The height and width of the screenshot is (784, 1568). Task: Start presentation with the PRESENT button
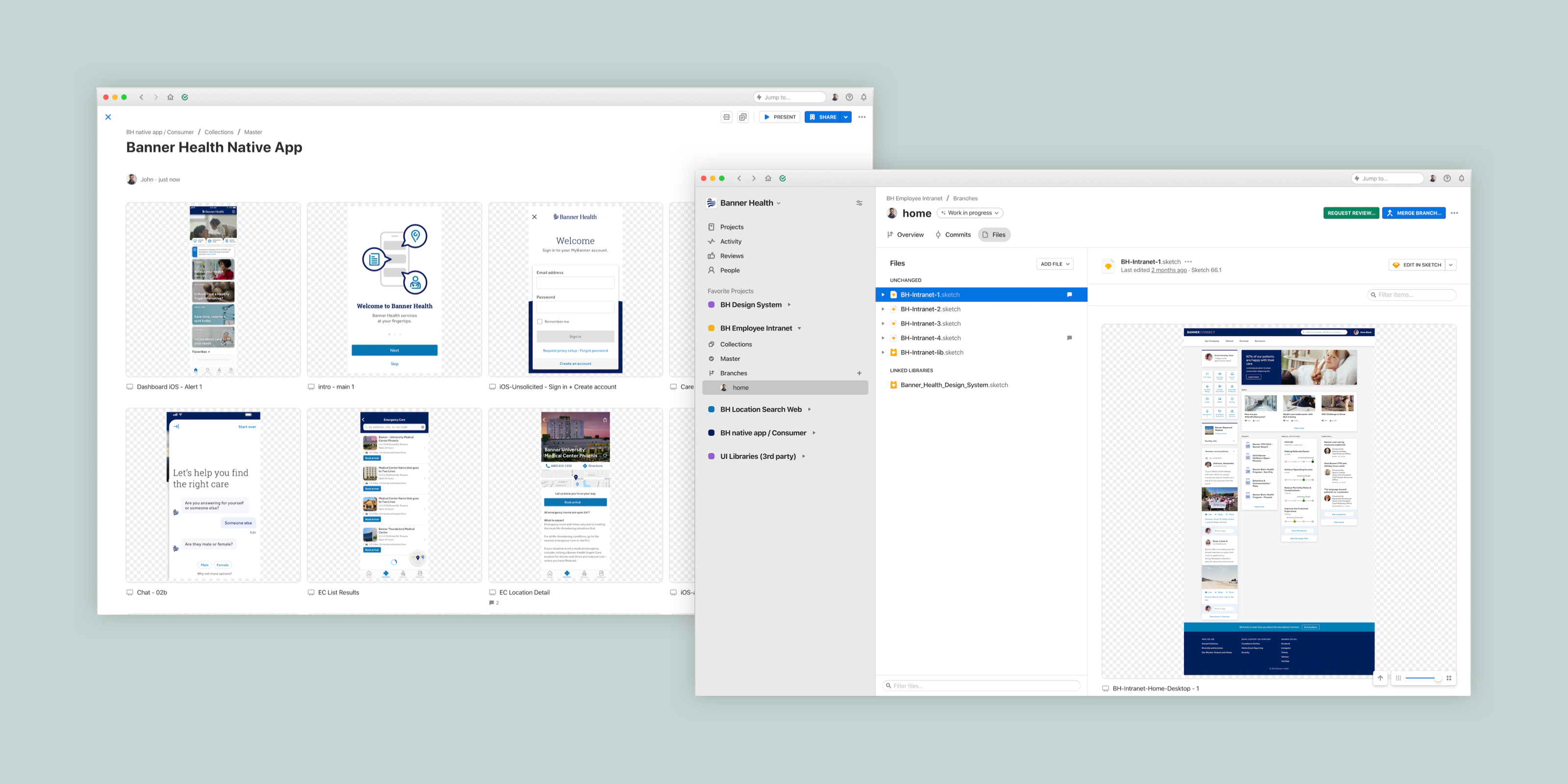click(780, 117)
